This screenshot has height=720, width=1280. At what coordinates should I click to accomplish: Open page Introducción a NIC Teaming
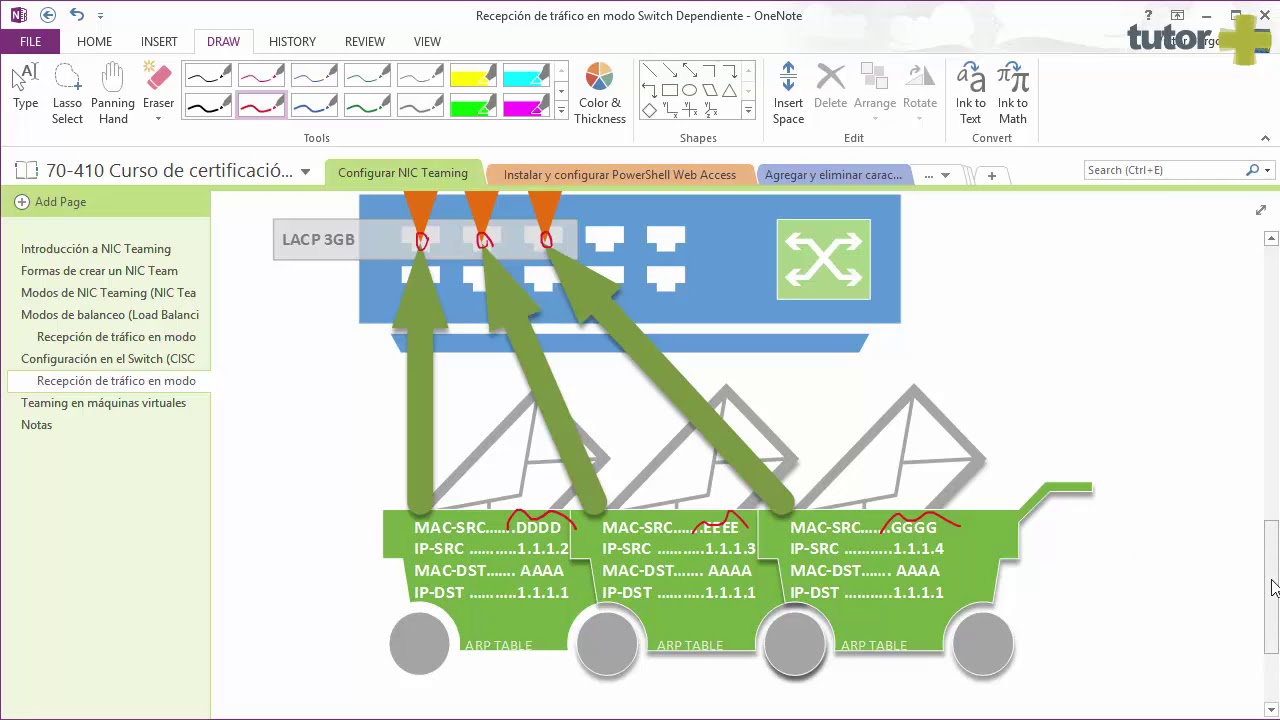point(96,249)
